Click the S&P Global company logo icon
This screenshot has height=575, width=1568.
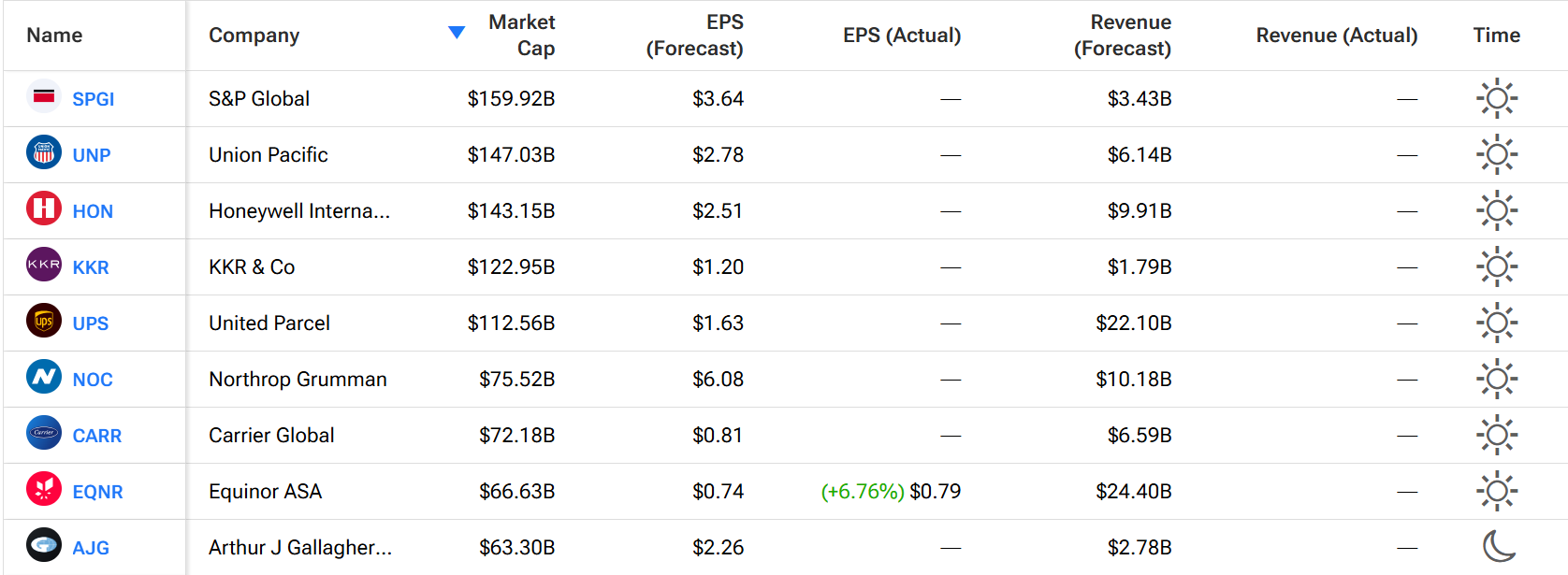tap(44, 96)
